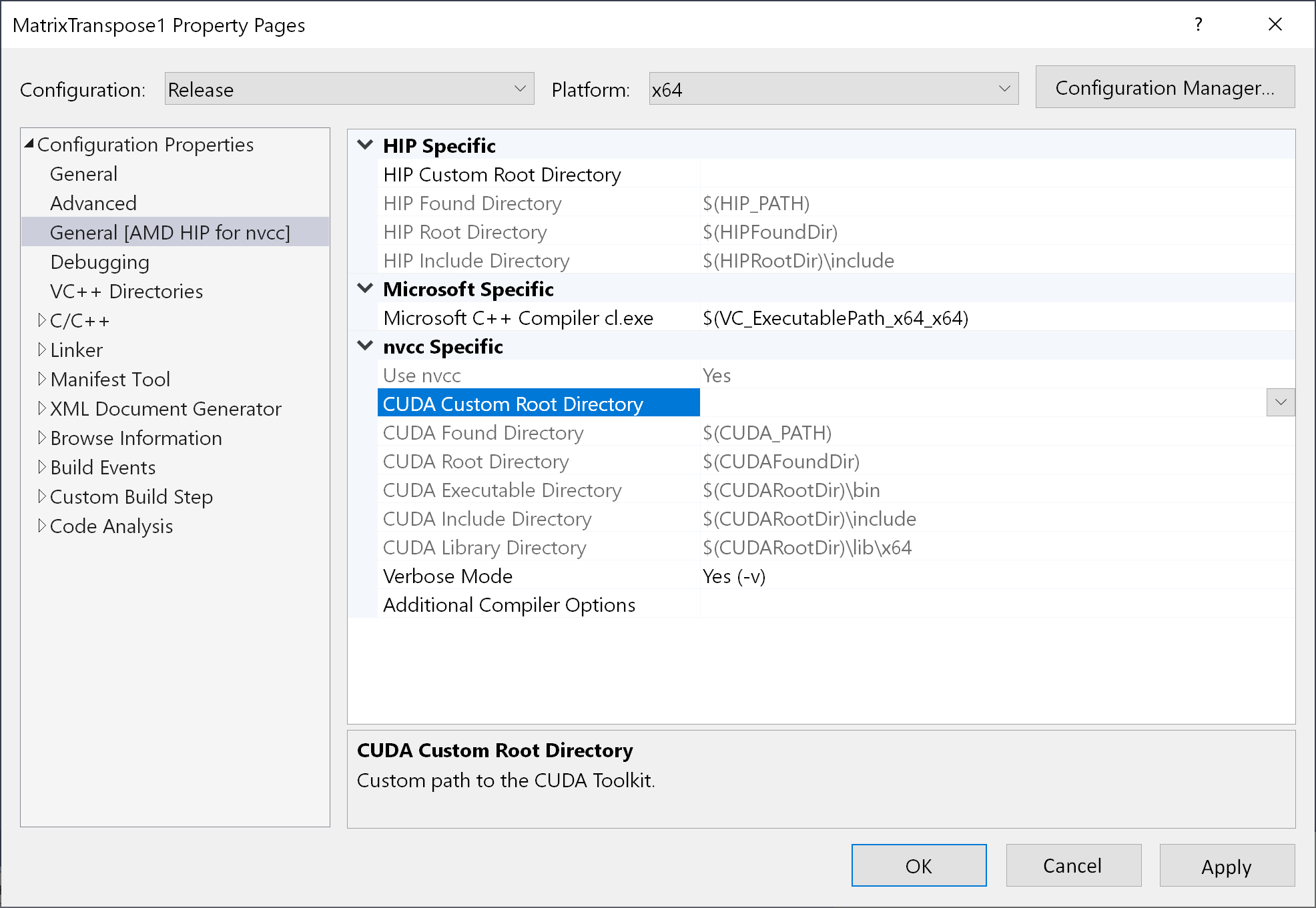Expand the Linker tree node arrow

(x=42, y=350)
